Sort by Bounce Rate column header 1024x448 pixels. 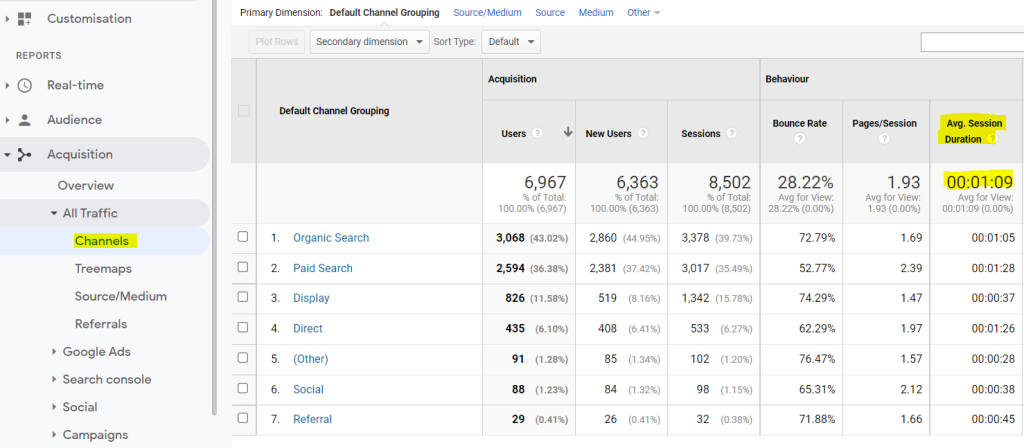click(x=799, y=123)
